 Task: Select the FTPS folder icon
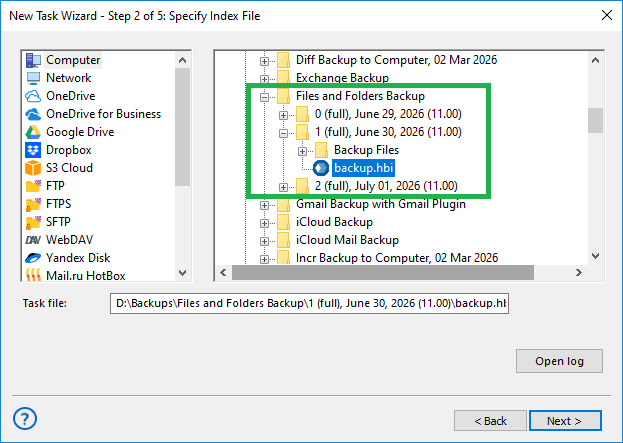click(33, 204)
